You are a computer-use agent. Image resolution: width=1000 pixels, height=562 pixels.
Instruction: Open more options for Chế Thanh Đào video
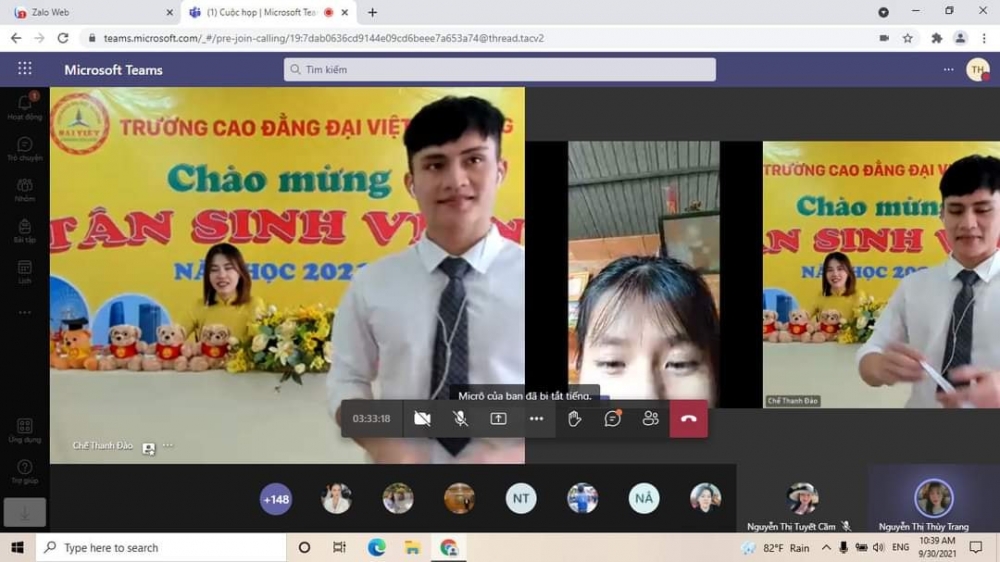point(168,445)
